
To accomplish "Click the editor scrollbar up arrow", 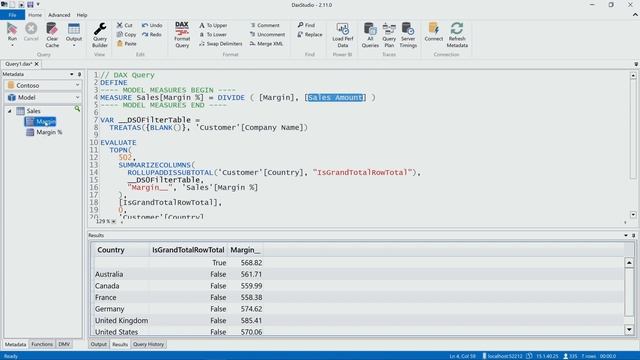I will 633,76.
